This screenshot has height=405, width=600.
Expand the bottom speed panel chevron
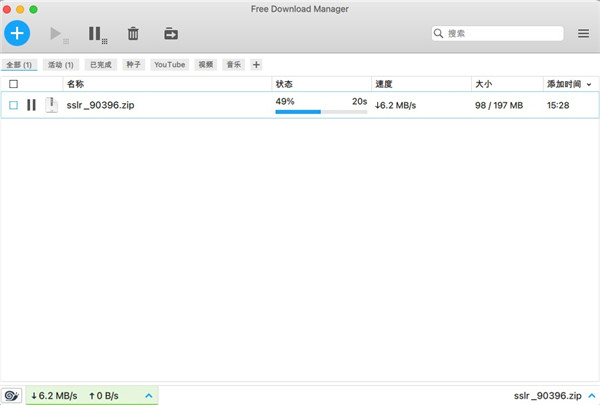(x=149, y=396)
